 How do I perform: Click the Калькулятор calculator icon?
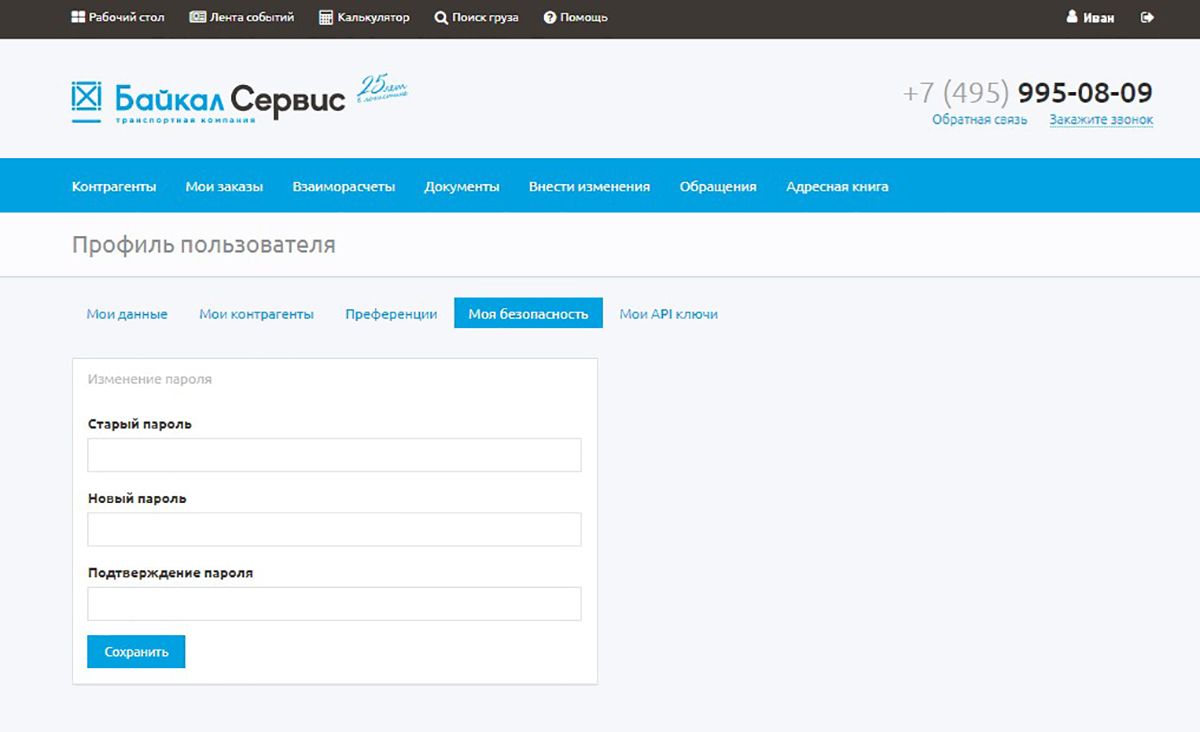(x=326, y=17)
